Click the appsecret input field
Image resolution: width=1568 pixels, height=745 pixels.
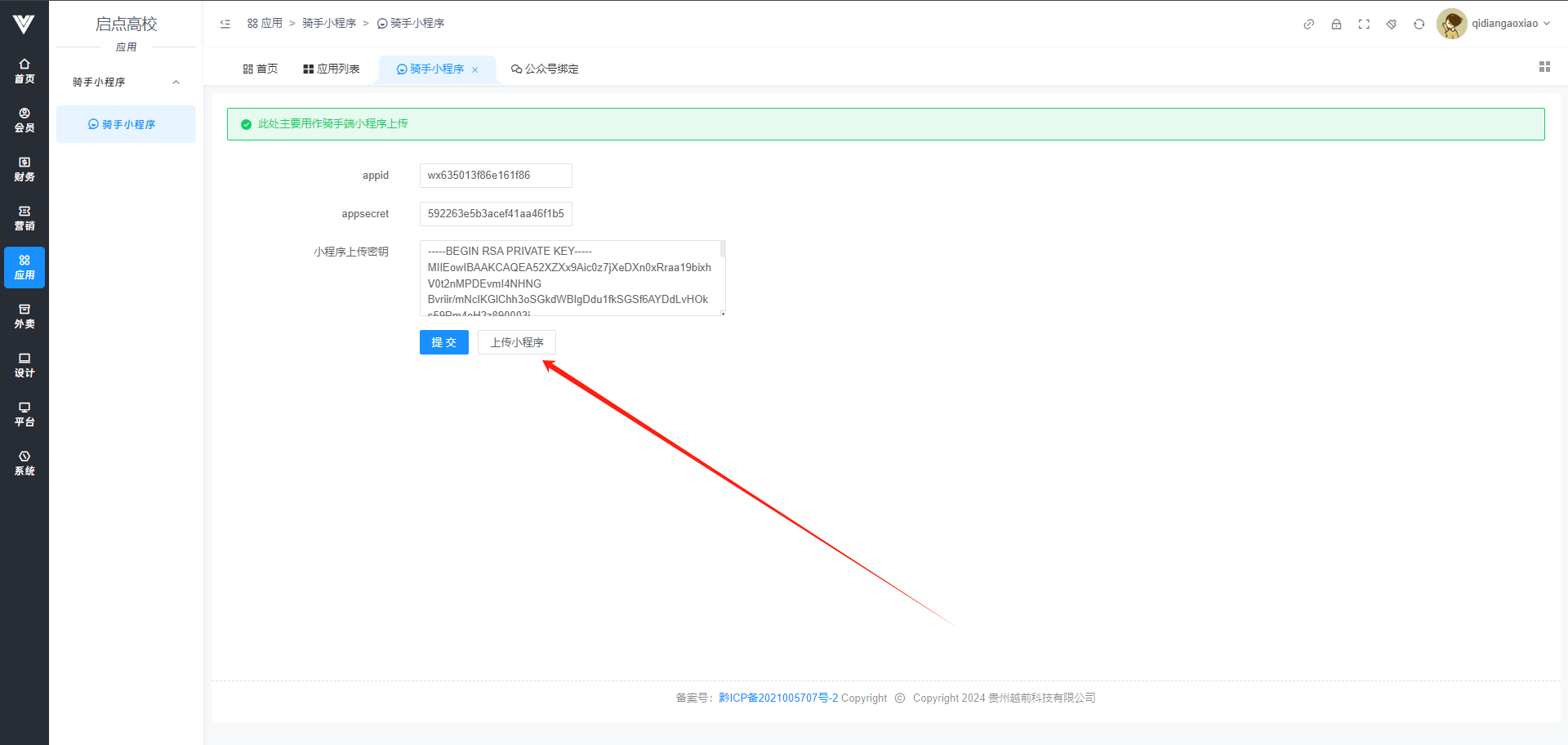click(496, 214)
